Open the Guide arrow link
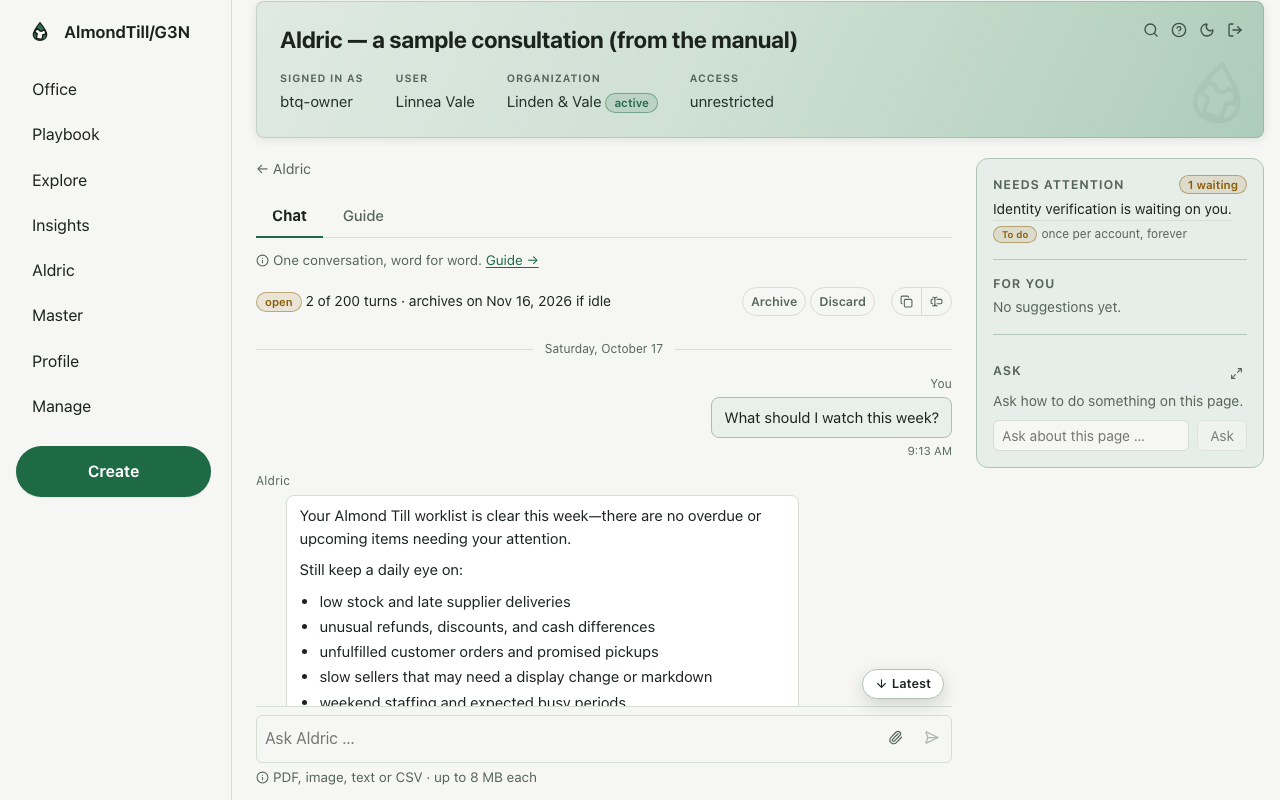This screenshot has width=1280, height=800. [x=512, y=260]
